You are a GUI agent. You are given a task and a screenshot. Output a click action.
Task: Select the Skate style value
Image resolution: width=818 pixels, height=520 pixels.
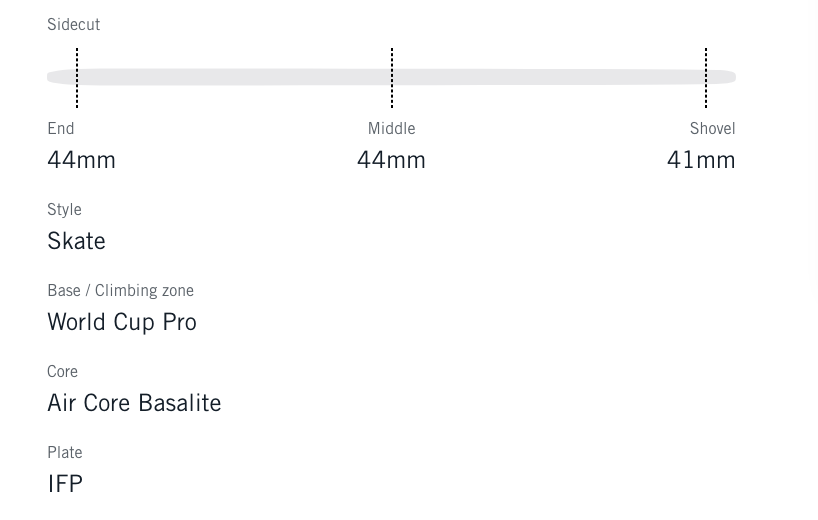pyautogui.click(x=76, y=241)
